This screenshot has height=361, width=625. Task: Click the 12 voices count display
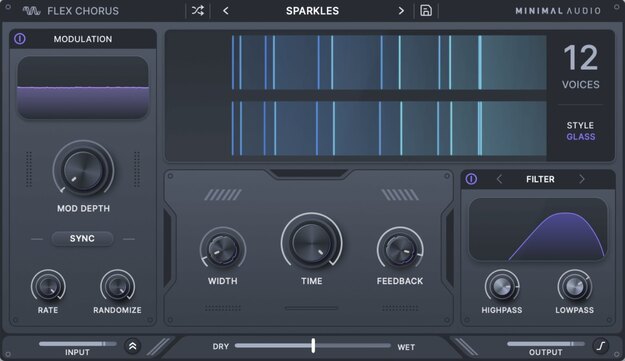point(581,58)
